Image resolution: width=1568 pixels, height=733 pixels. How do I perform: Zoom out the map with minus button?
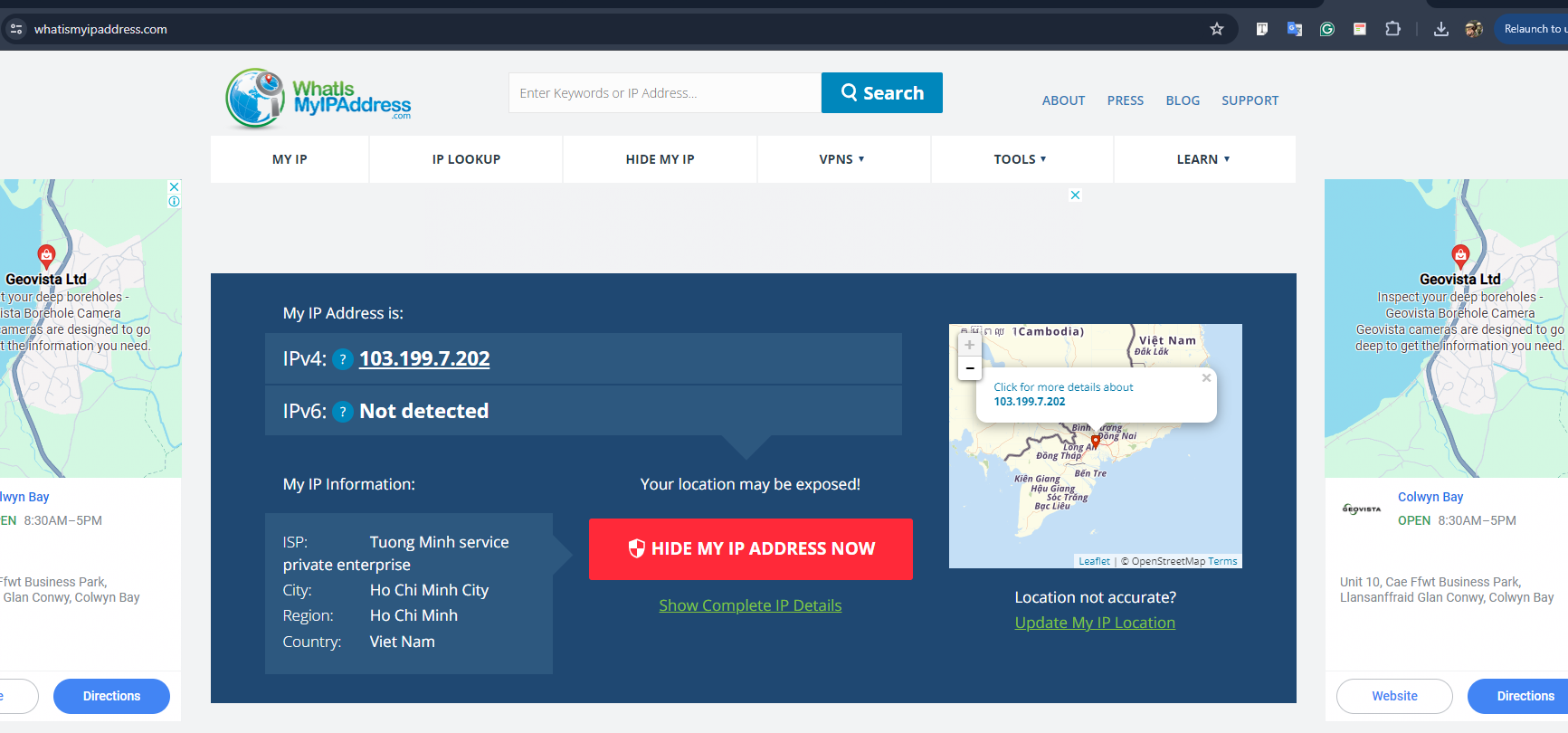(x=970, y=368)
